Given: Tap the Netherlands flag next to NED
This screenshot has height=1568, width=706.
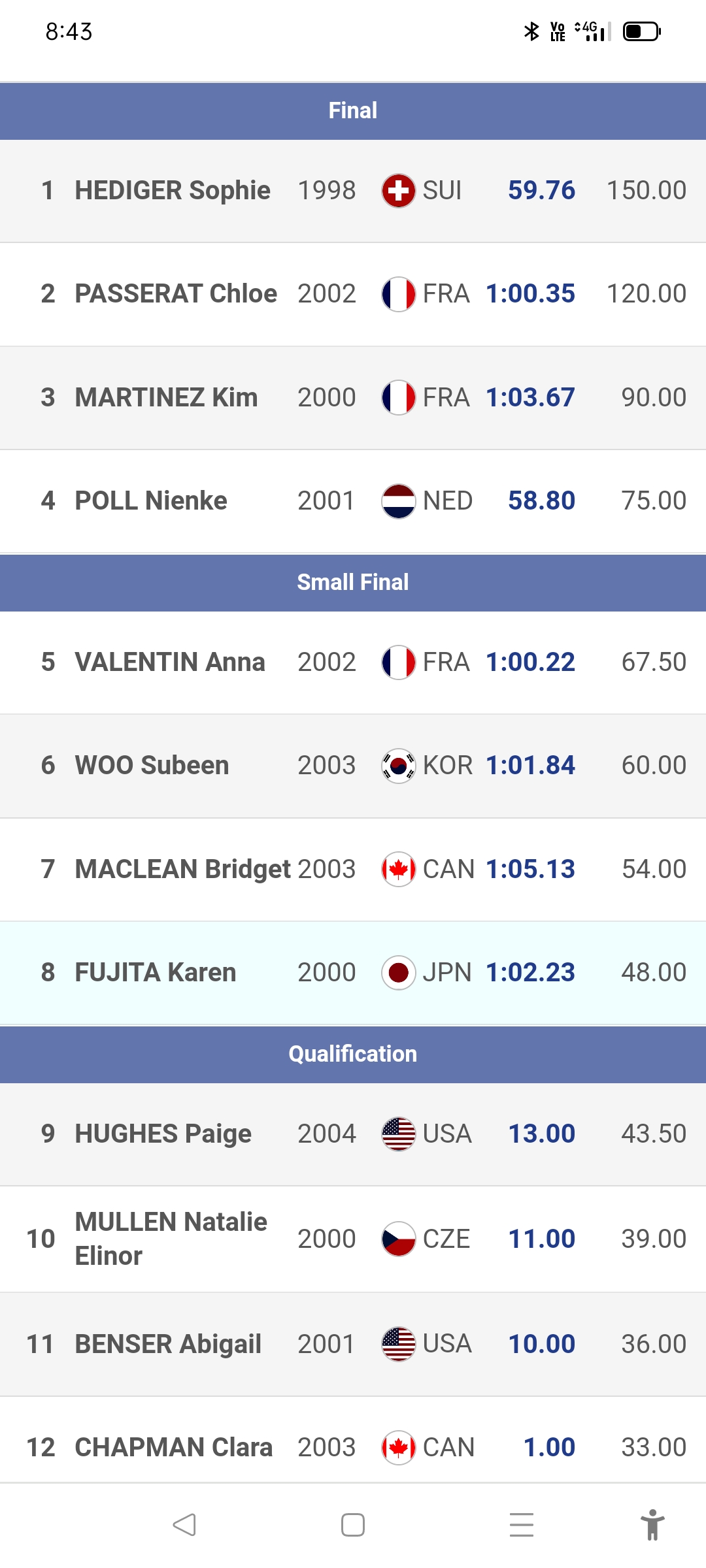Looking at the screenshot, I should [x=398, y=501].
